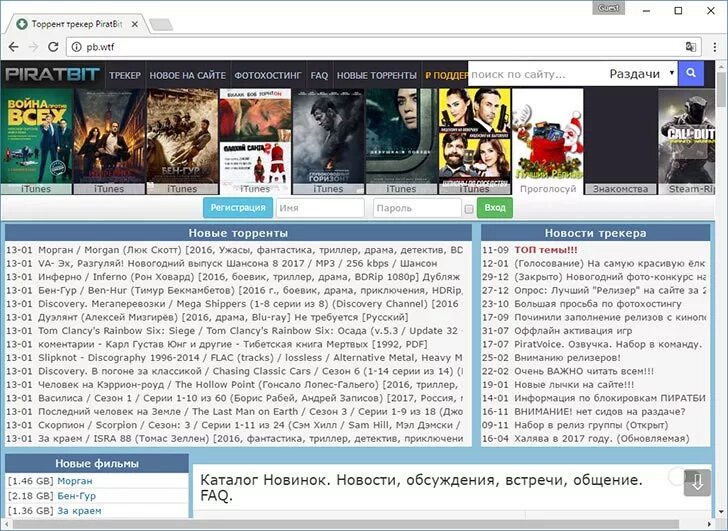Open the Дуэлянт torrent link
The image size is (728, 531).
tap(223, 317)
